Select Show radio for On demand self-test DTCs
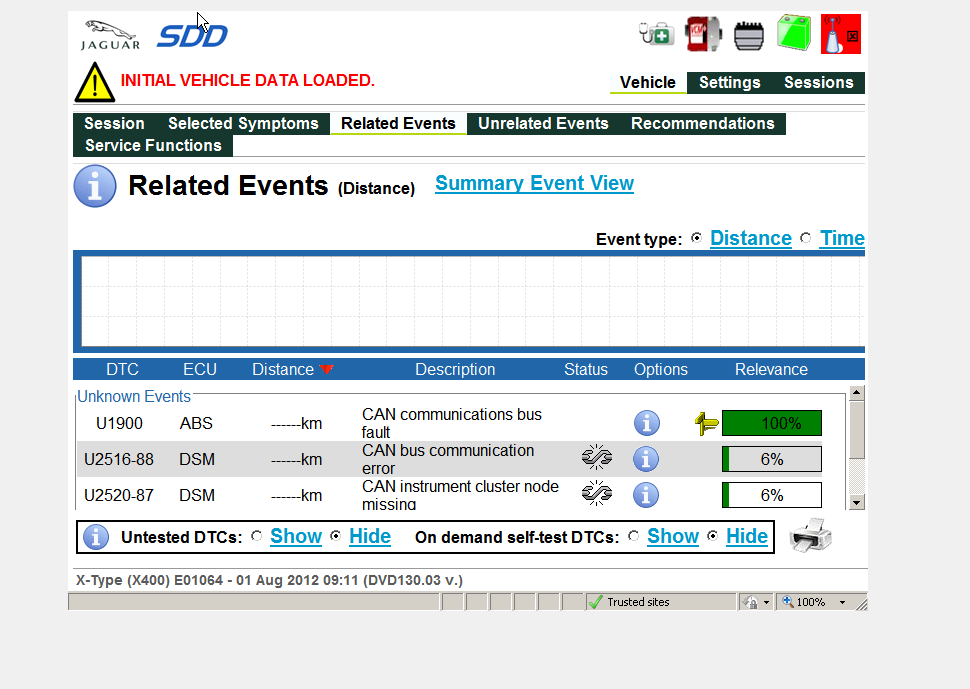 (634, 537)
